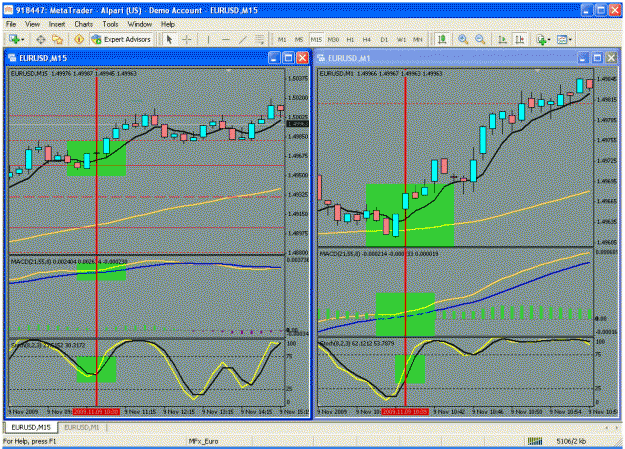Open the Insert menu

[57, 24]
